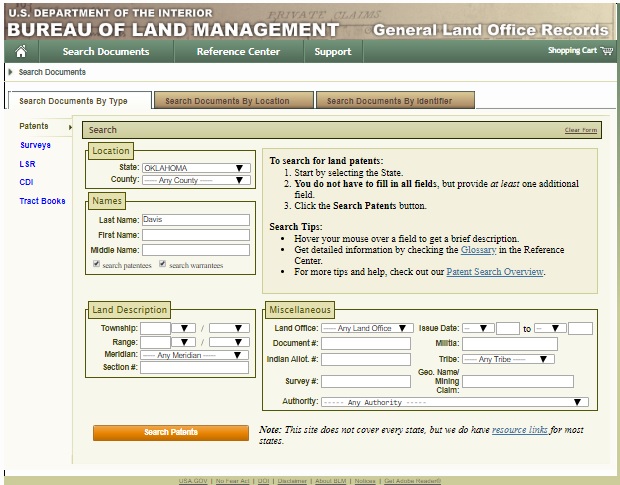Screen dimensions: 620x485
Task: Open the Patent Search Overview link
Action: coord(495,272)
